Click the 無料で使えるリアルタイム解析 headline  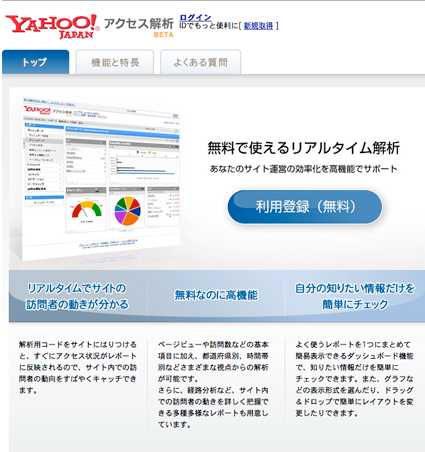click(x=303, y=148)
